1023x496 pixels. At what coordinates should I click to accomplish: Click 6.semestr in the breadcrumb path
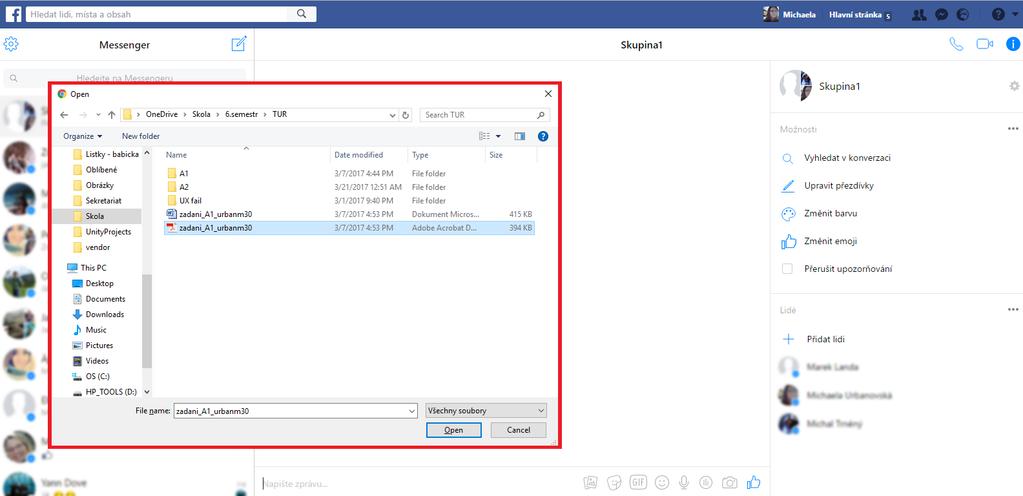click(x=241, y=114)
